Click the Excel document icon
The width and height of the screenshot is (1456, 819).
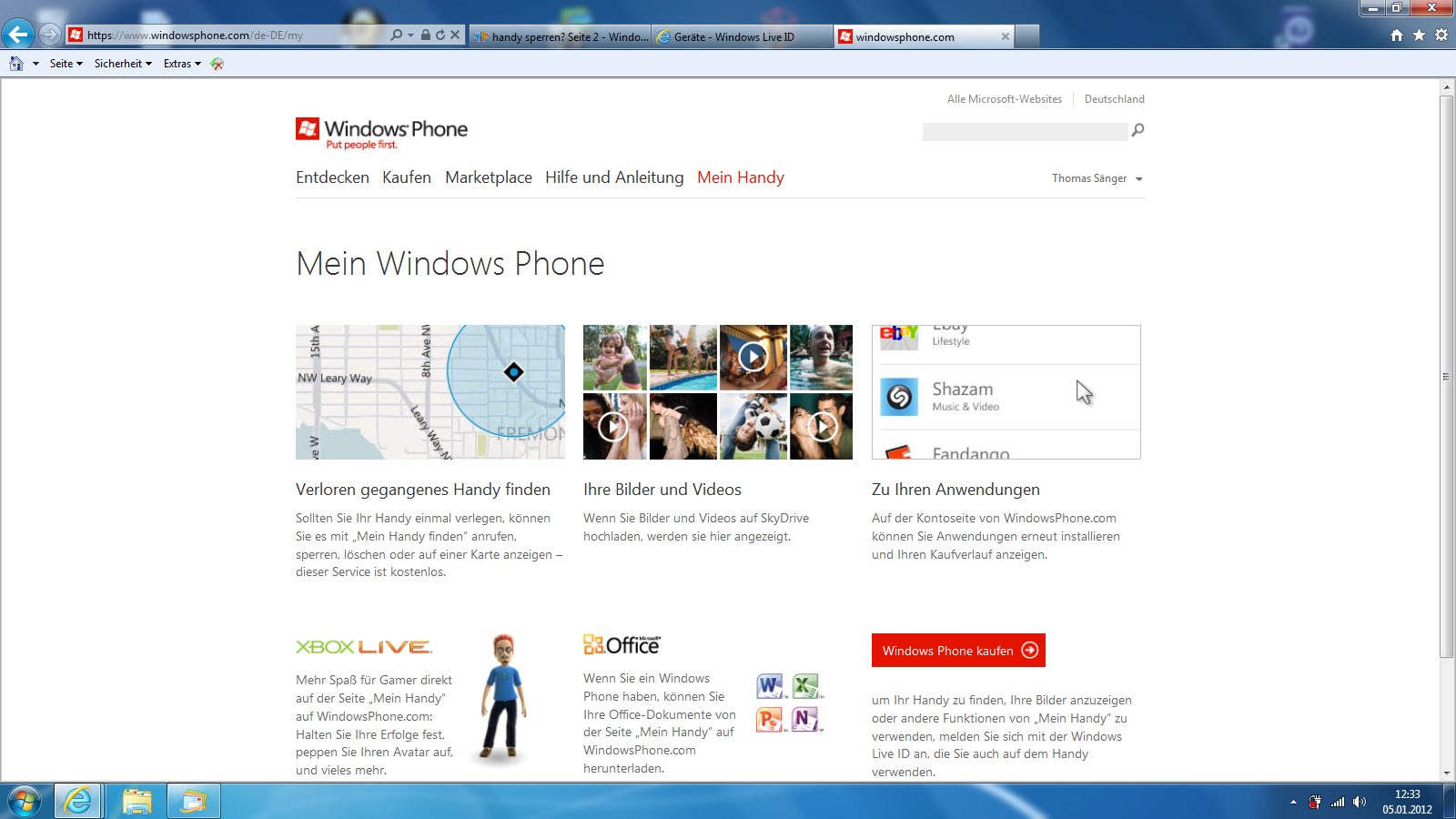pyautogui.click(x=806, y=686)
